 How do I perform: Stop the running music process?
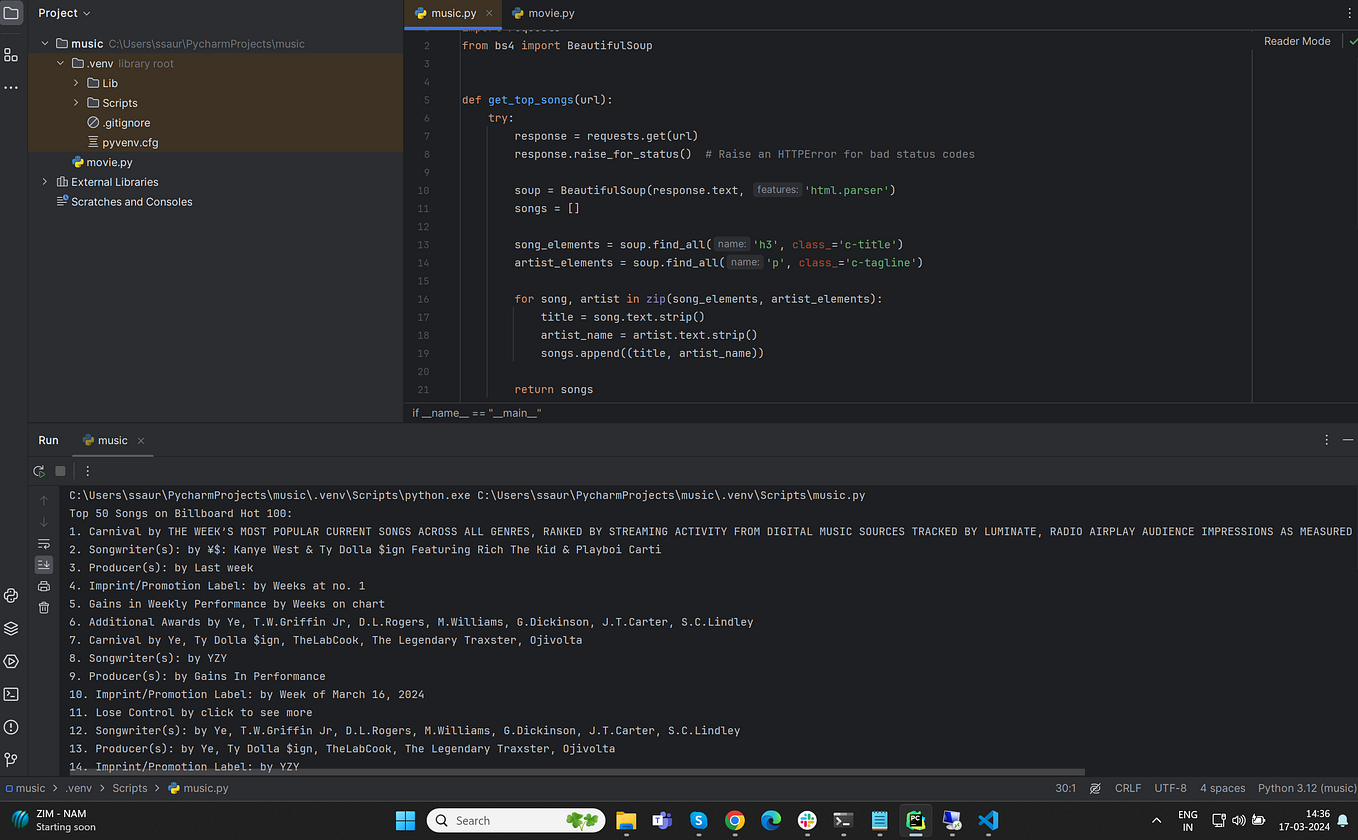click(x=59, y=471)
